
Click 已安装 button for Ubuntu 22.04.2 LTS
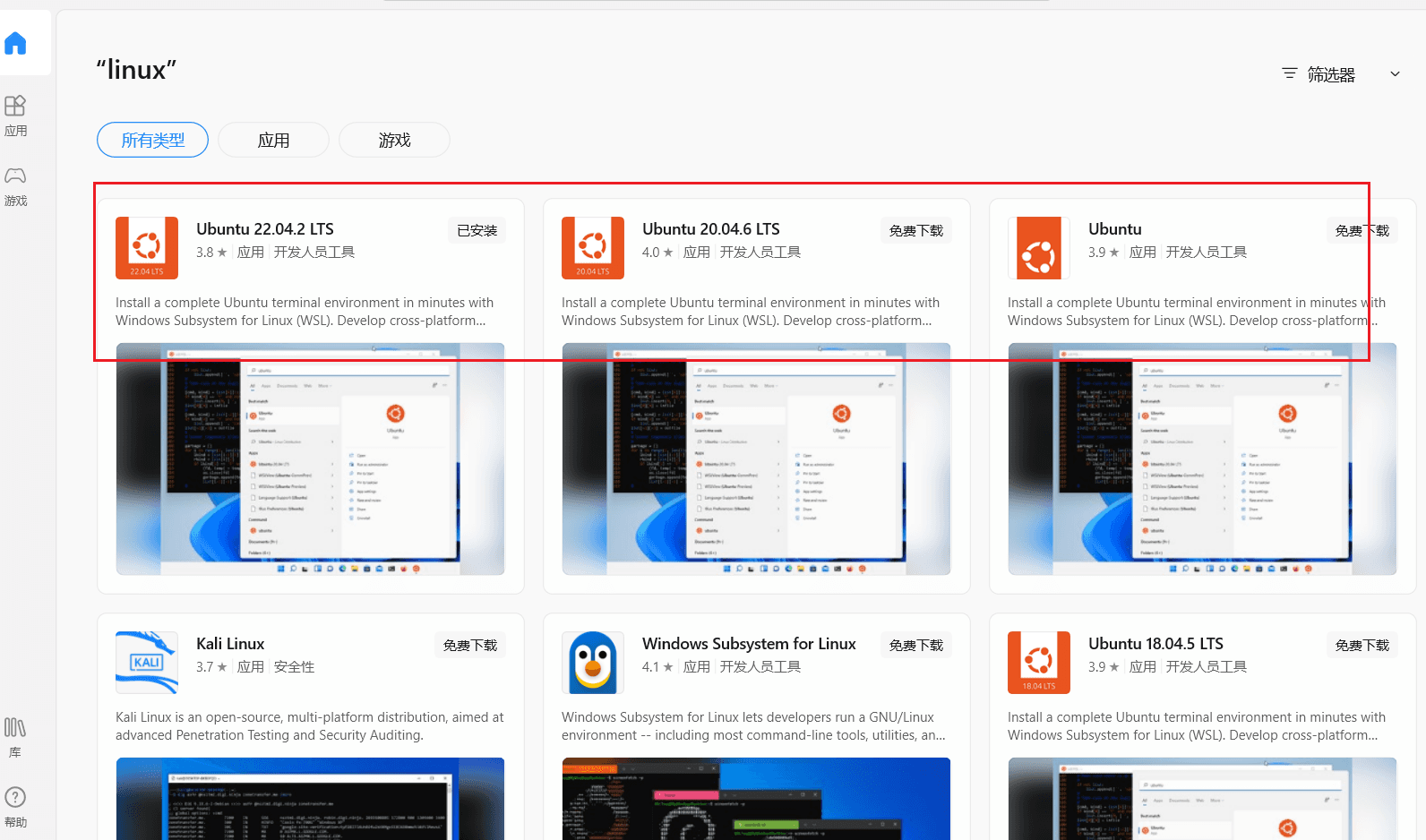477,230
